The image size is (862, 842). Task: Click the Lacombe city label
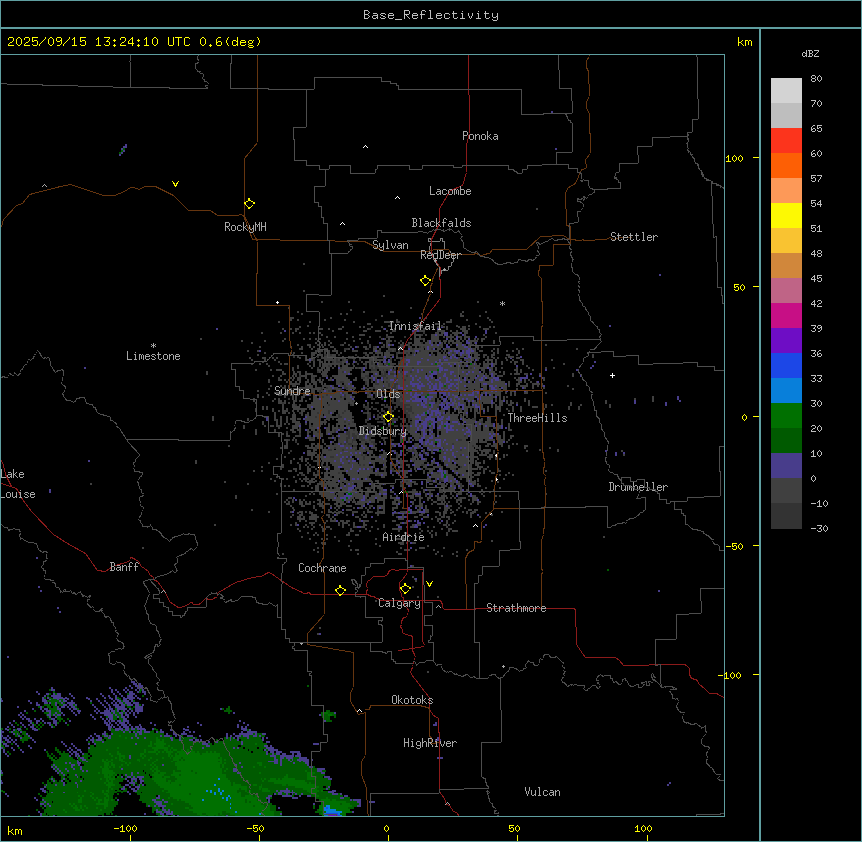point(450,191)
